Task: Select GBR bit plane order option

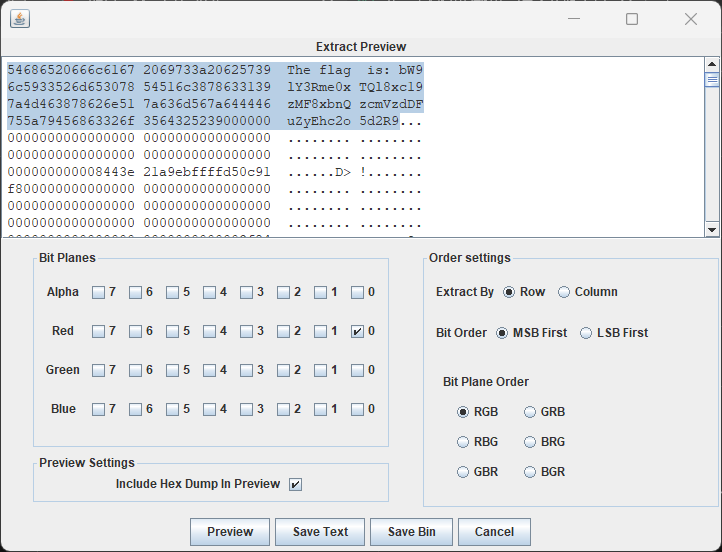Action: tap(463, 472)
